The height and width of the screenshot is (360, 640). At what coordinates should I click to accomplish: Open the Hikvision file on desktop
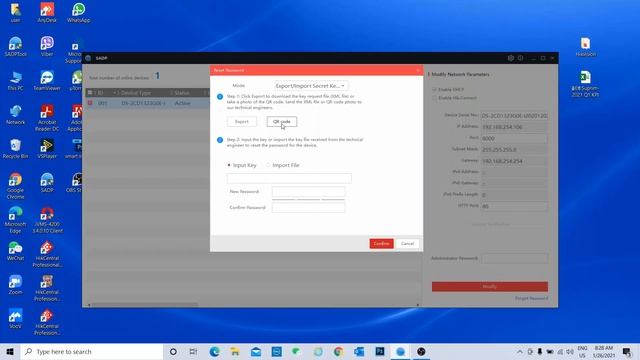point(585,46)
